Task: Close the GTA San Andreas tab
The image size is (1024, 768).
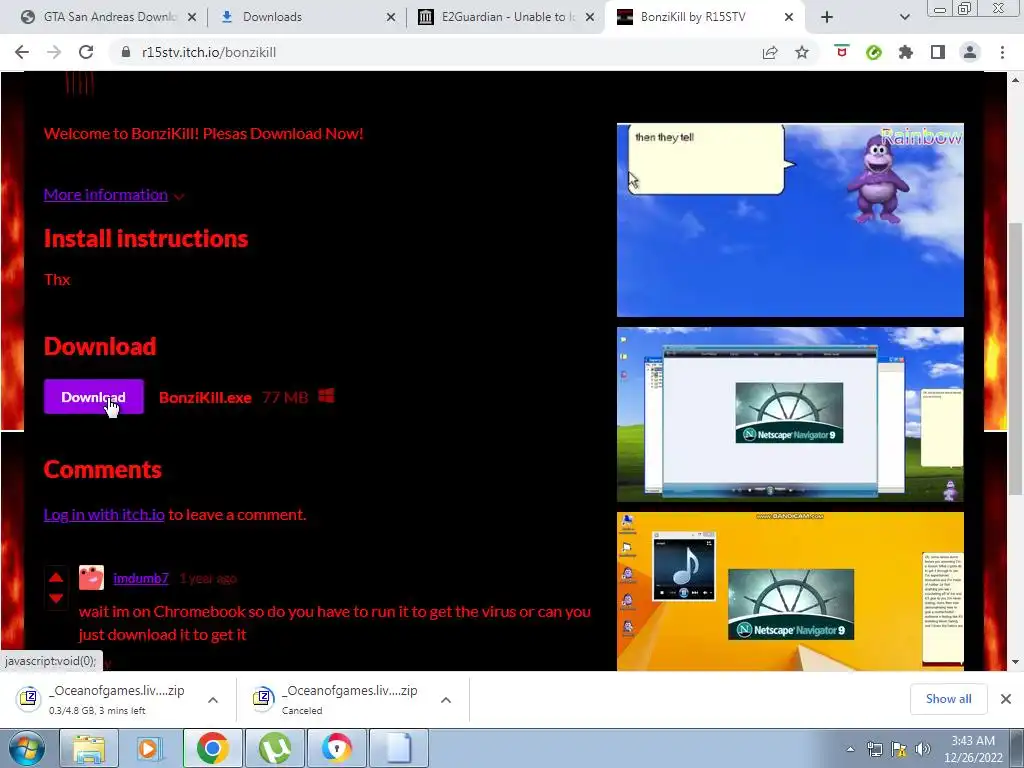Action: coord(192,17)
